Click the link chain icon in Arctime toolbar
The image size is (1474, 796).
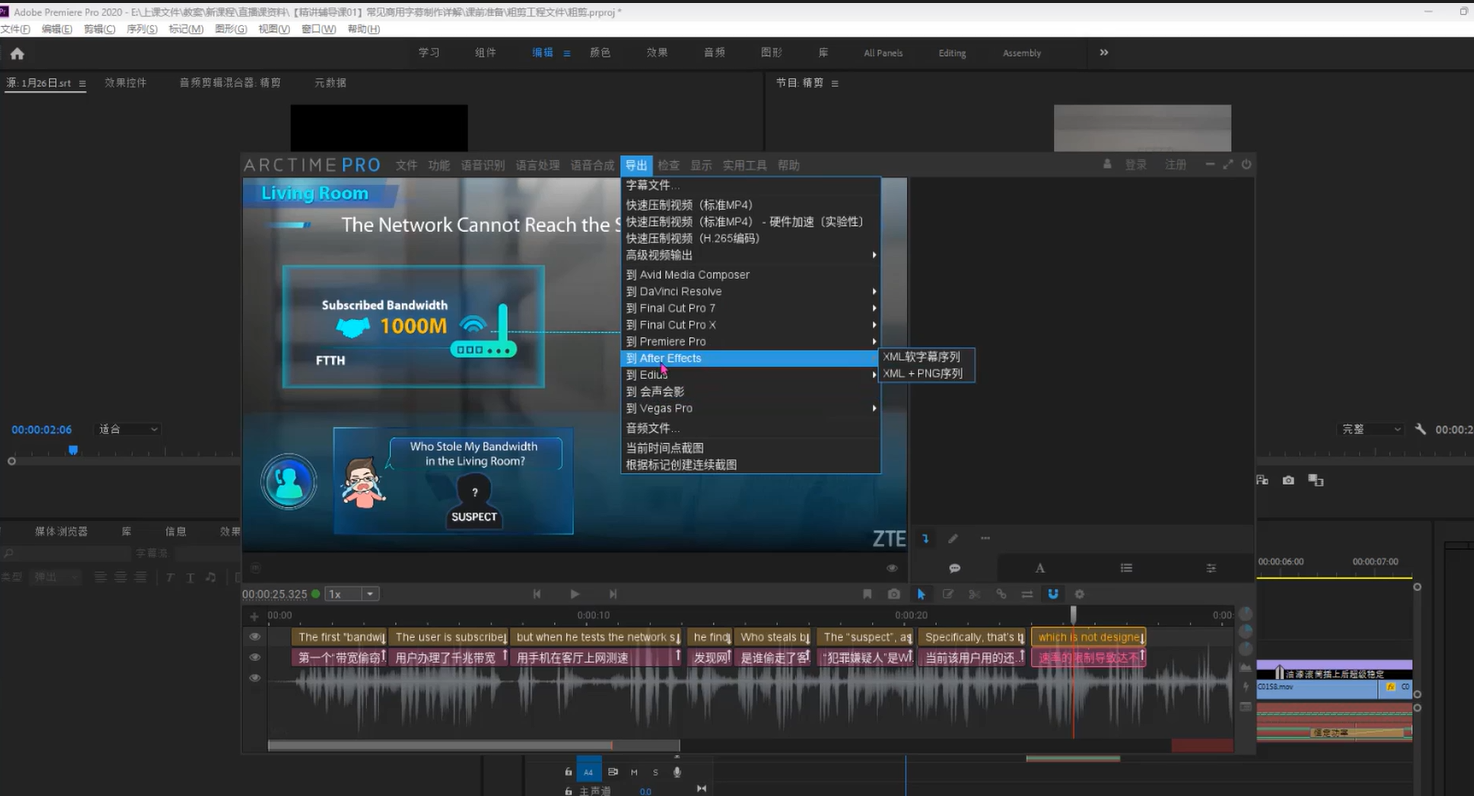point(1001,594)
